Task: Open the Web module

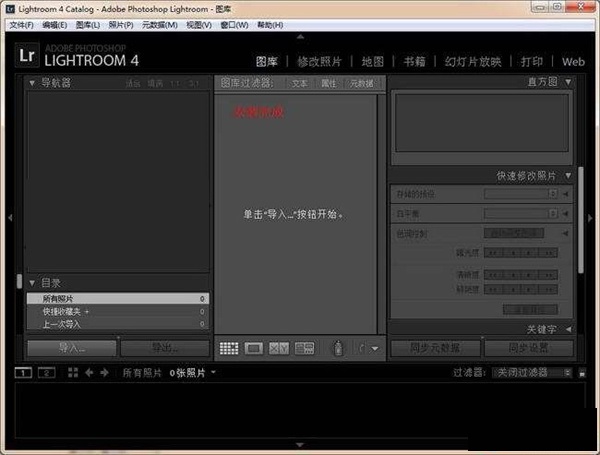Action: [x=573, y=62]
